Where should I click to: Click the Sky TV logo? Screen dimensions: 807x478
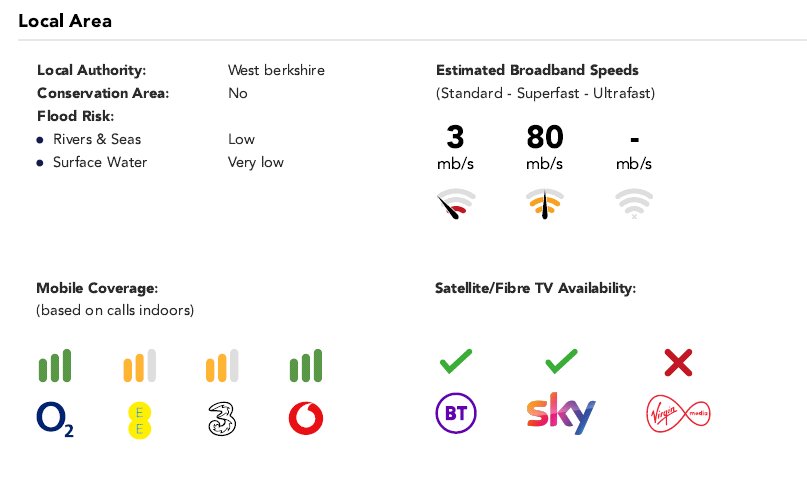tap(561, 413)
